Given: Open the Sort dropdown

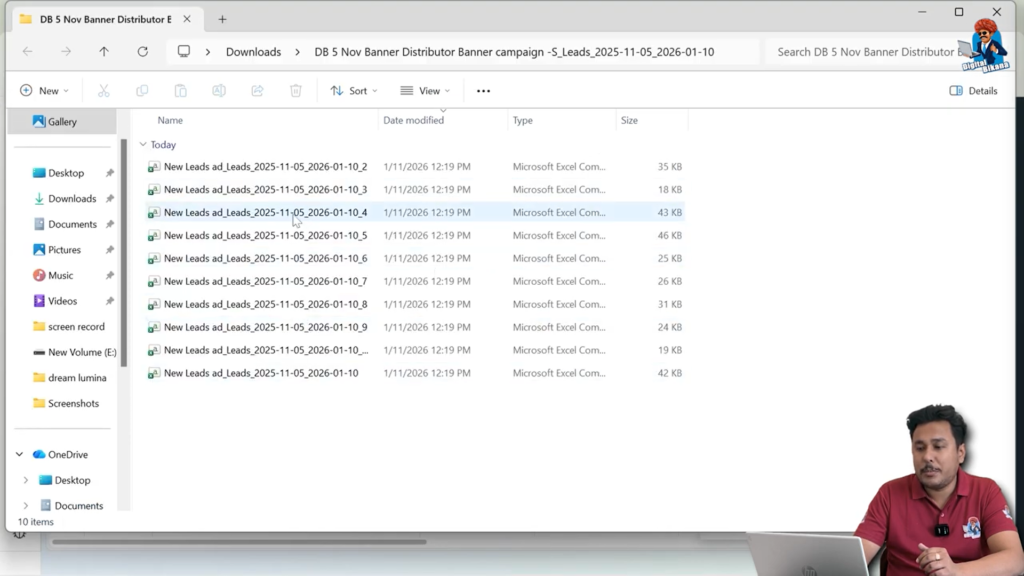Looking at the screenshot, I should tap(353, 90).
